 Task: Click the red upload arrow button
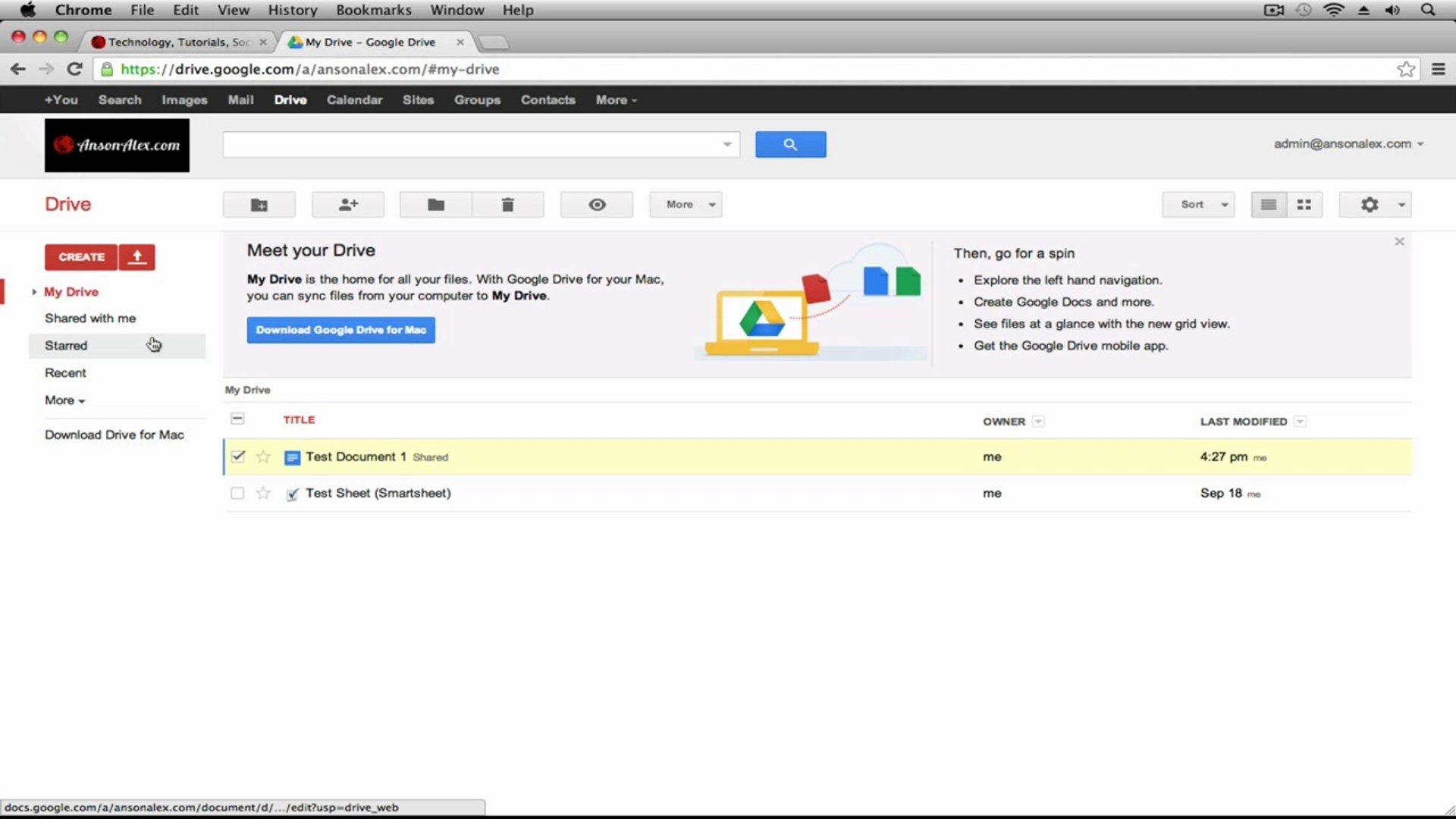[x=137, y=257]
